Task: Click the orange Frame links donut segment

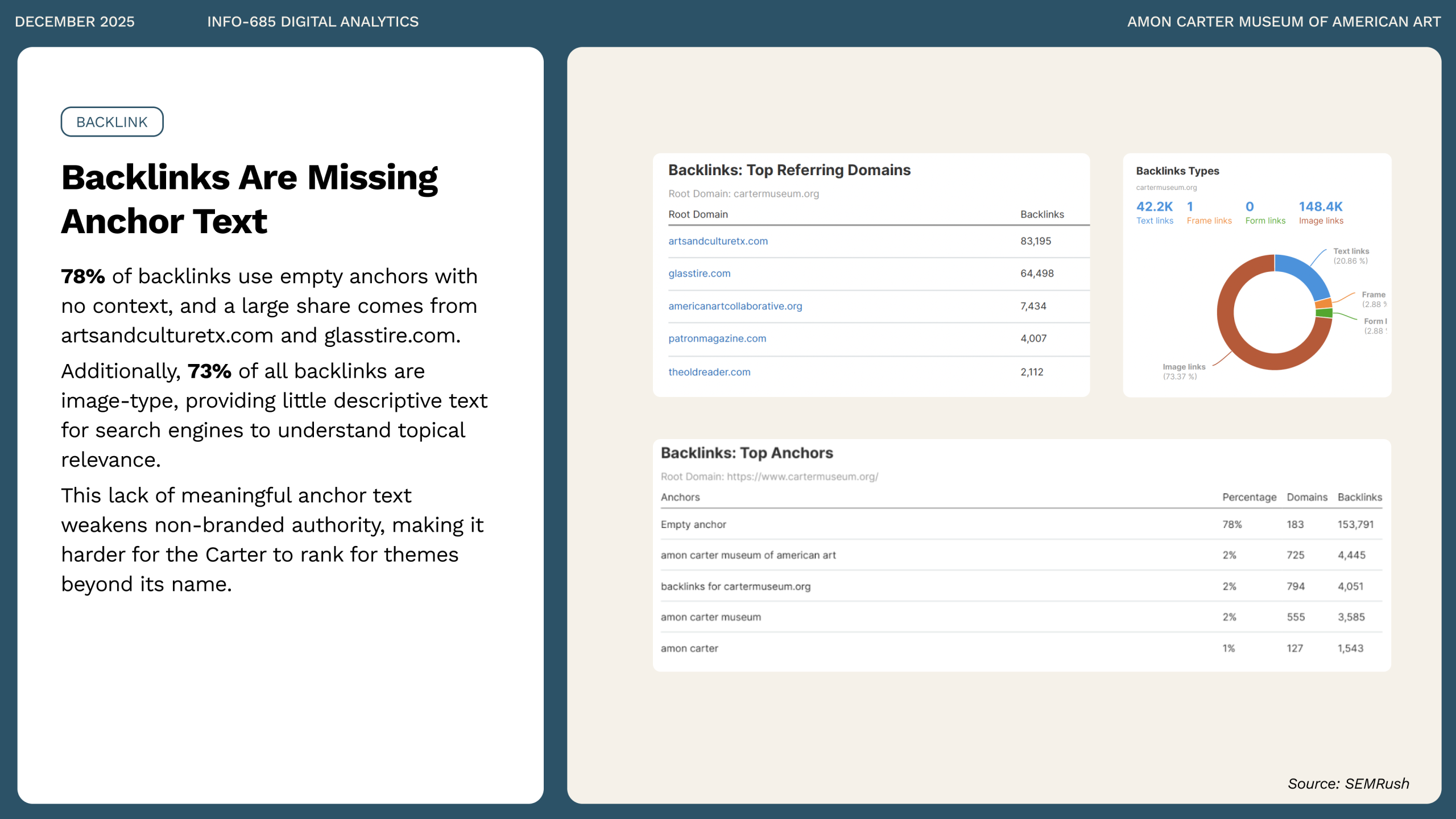Action: pyautogui.click(x=1324, y=304)
